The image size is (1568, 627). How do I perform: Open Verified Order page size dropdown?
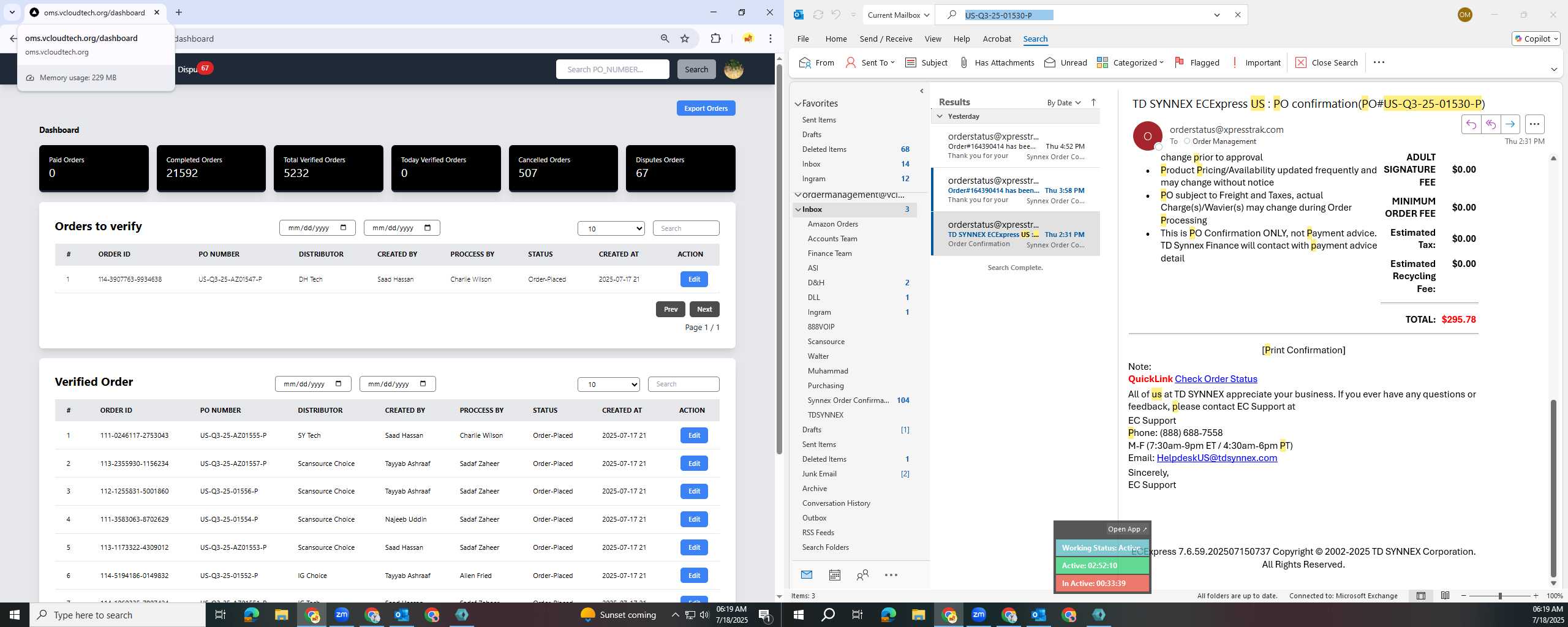609,385
